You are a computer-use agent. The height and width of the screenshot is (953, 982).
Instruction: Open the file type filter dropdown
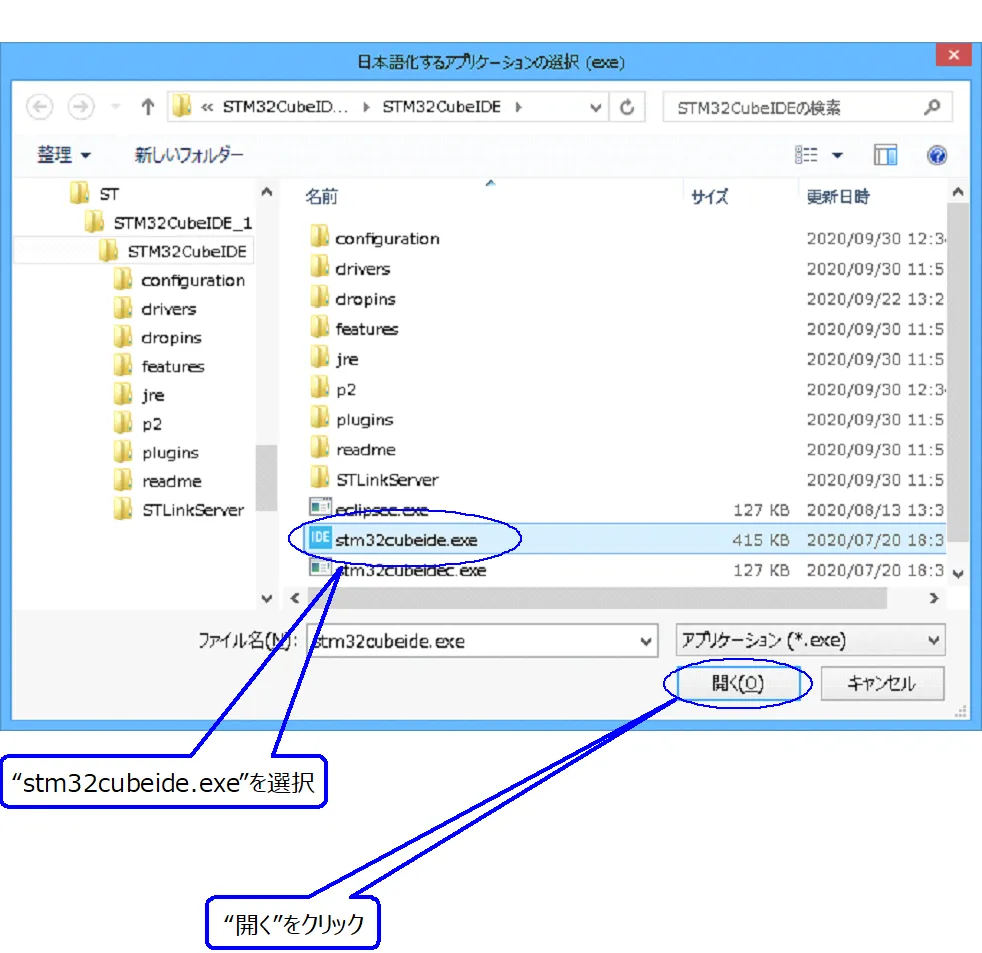(810, 640)
